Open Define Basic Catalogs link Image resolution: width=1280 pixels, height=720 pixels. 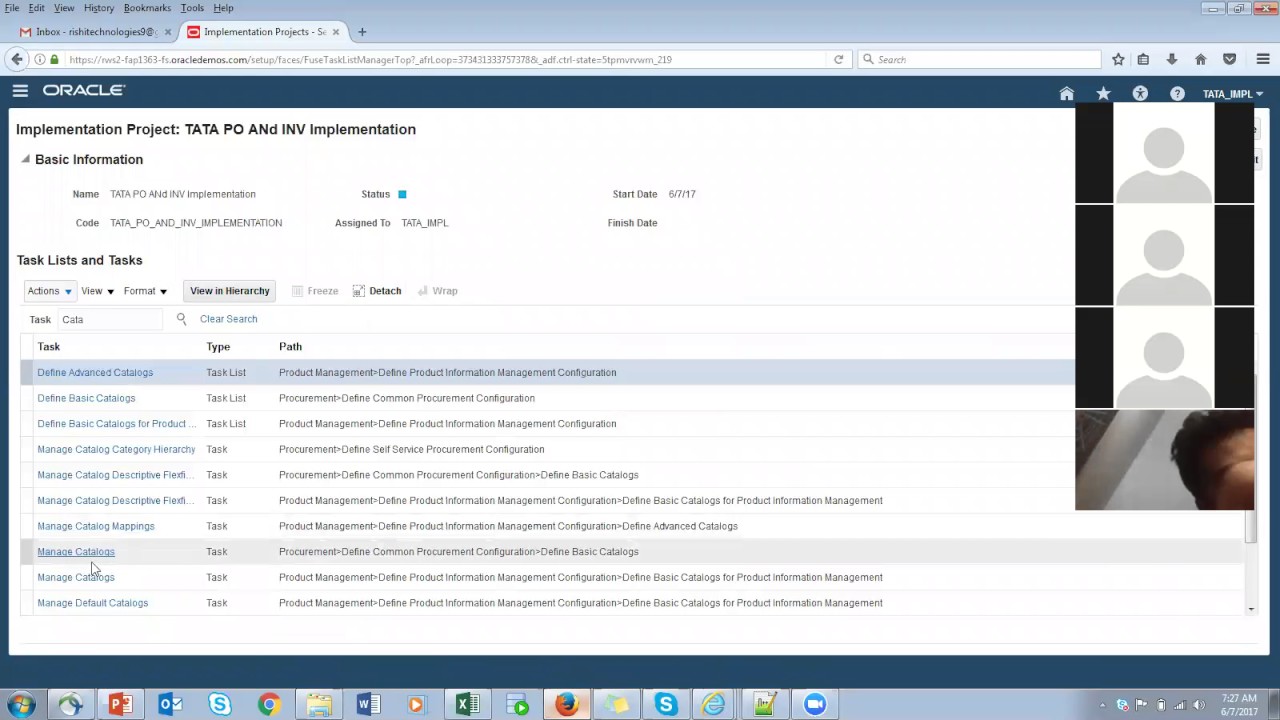[86, 398]
